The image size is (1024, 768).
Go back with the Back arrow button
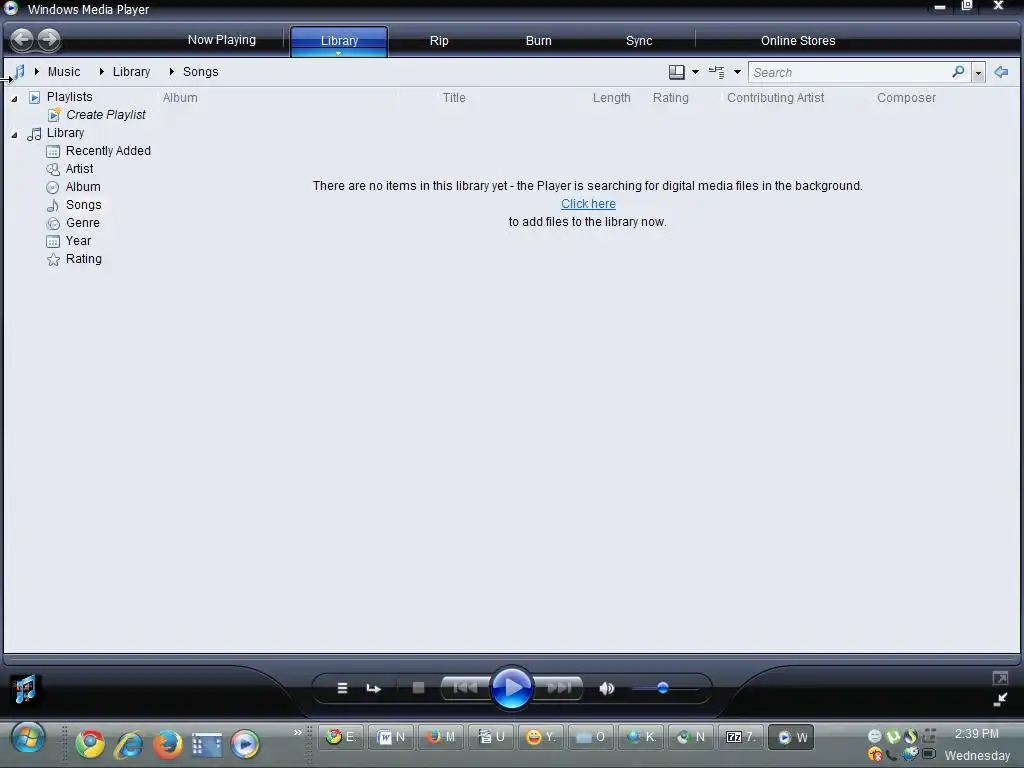point(22,40)
